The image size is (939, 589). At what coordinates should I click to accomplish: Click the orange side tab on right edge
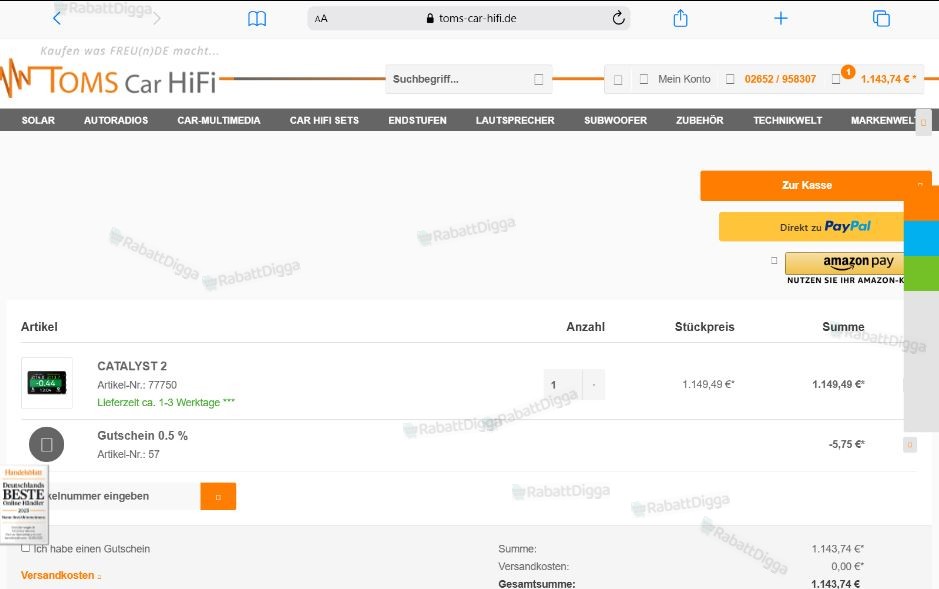point(921,205)
